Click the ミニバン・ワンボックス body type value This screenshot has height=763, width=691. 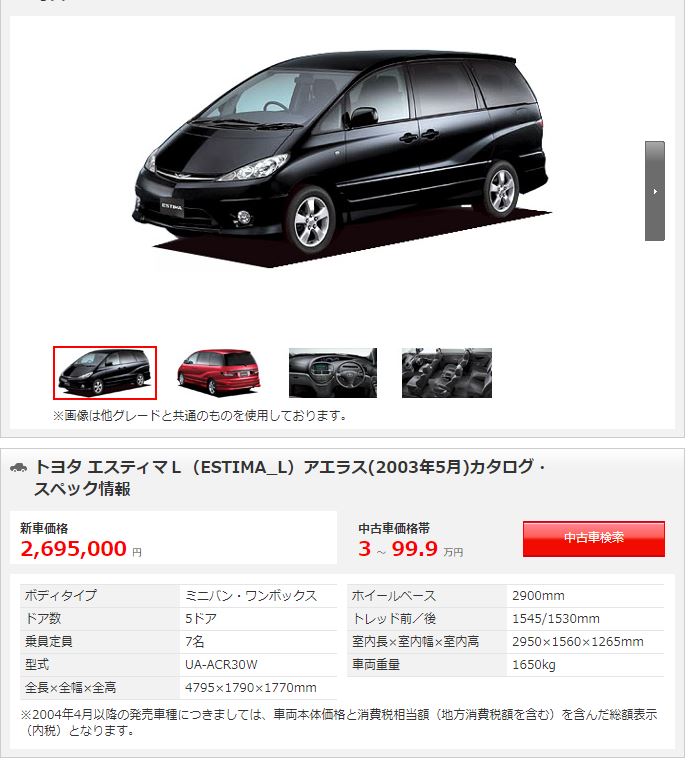(x=251, y=595)
